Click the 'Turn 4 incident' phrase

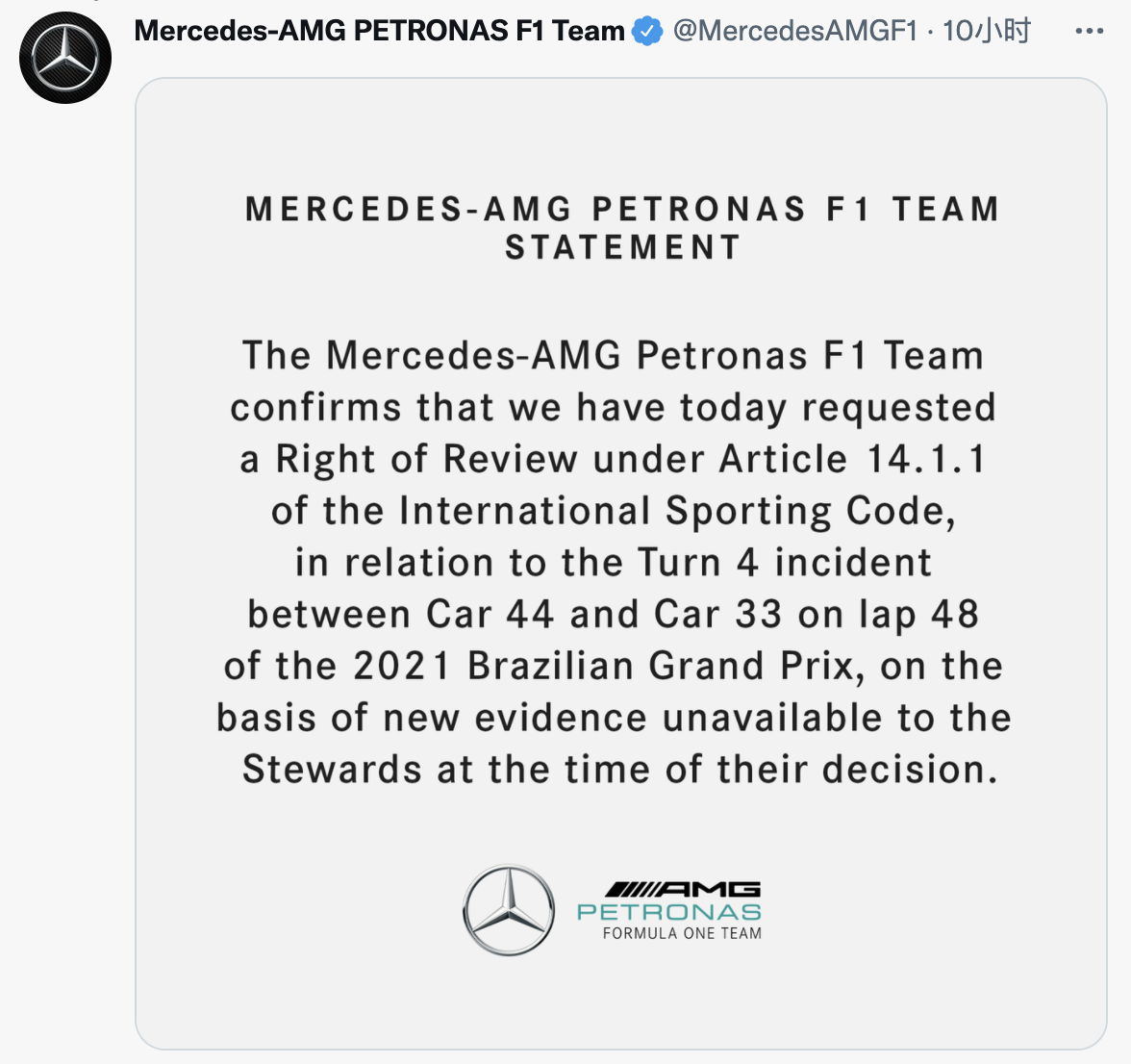coord(785,563)
